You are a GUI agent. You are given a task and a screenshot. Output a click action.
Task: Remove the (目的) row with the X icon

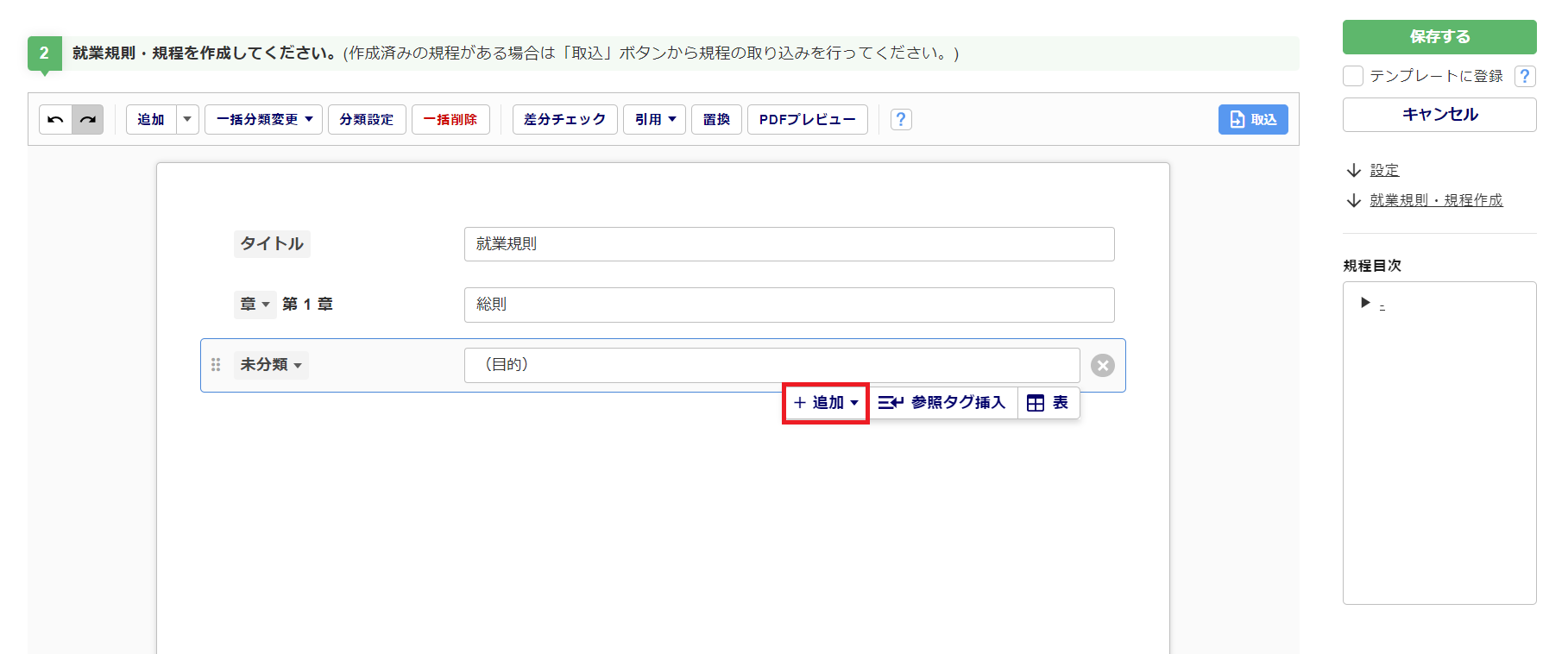click(x=1102, y=366)
